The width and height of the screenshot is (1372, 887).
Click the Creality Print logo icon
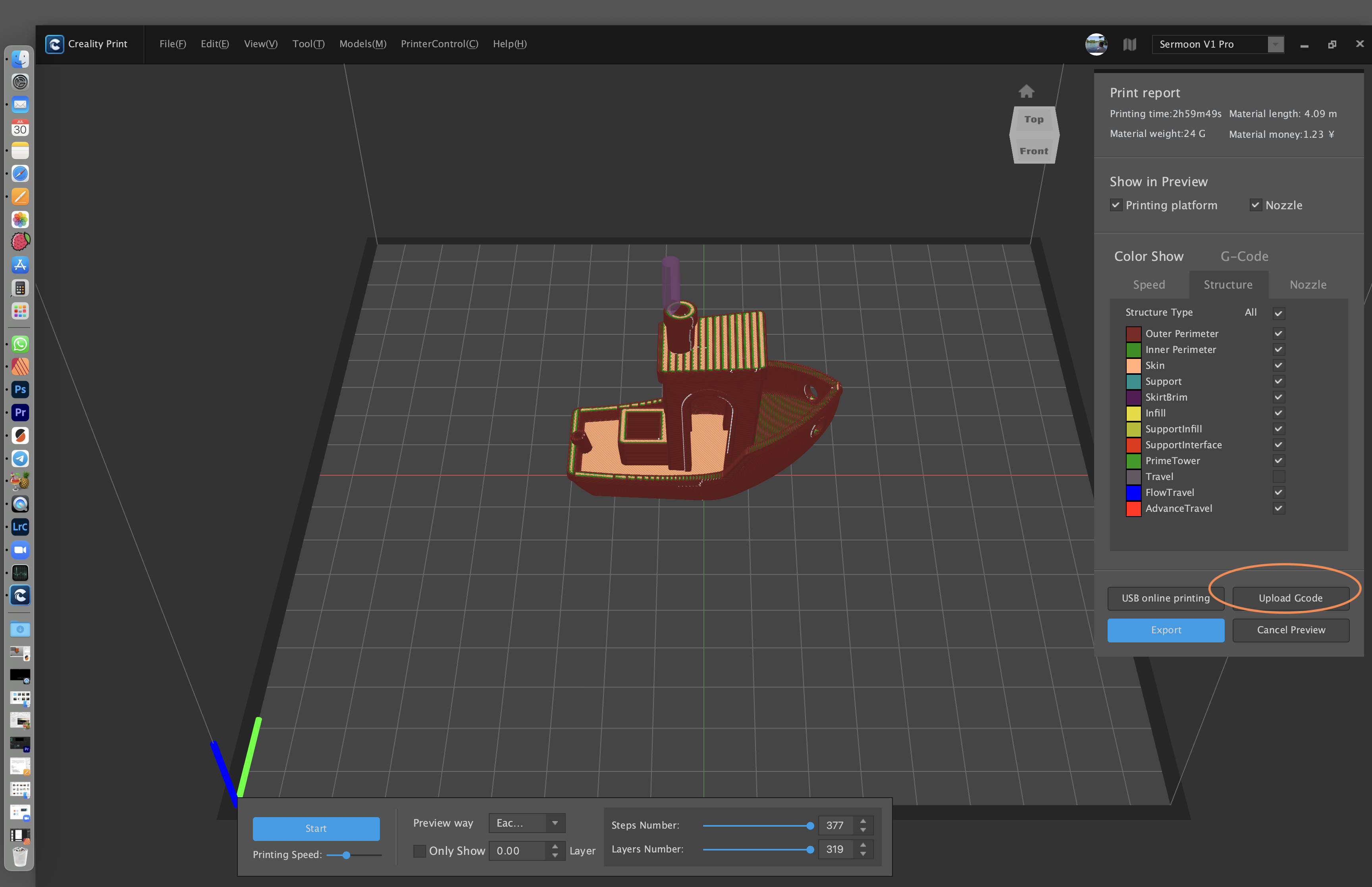(x=55, y=44)
